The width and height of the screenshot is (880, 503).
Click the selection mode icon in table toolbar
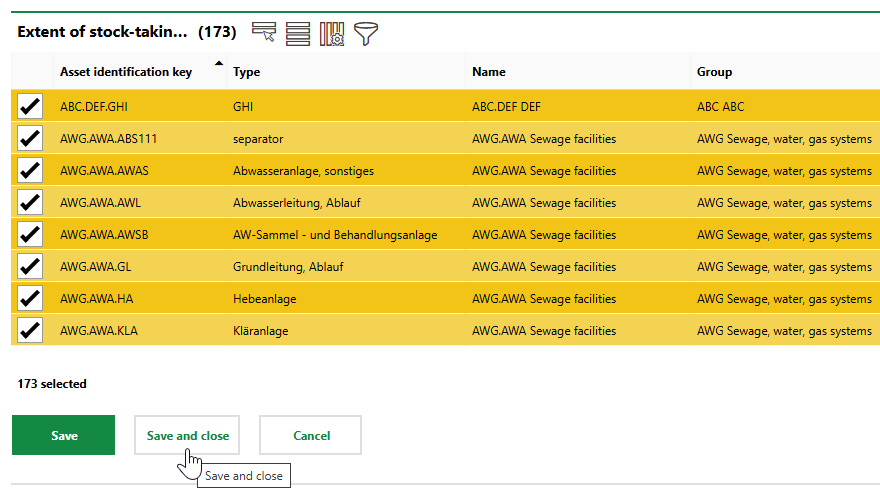[x=264, y=33]
